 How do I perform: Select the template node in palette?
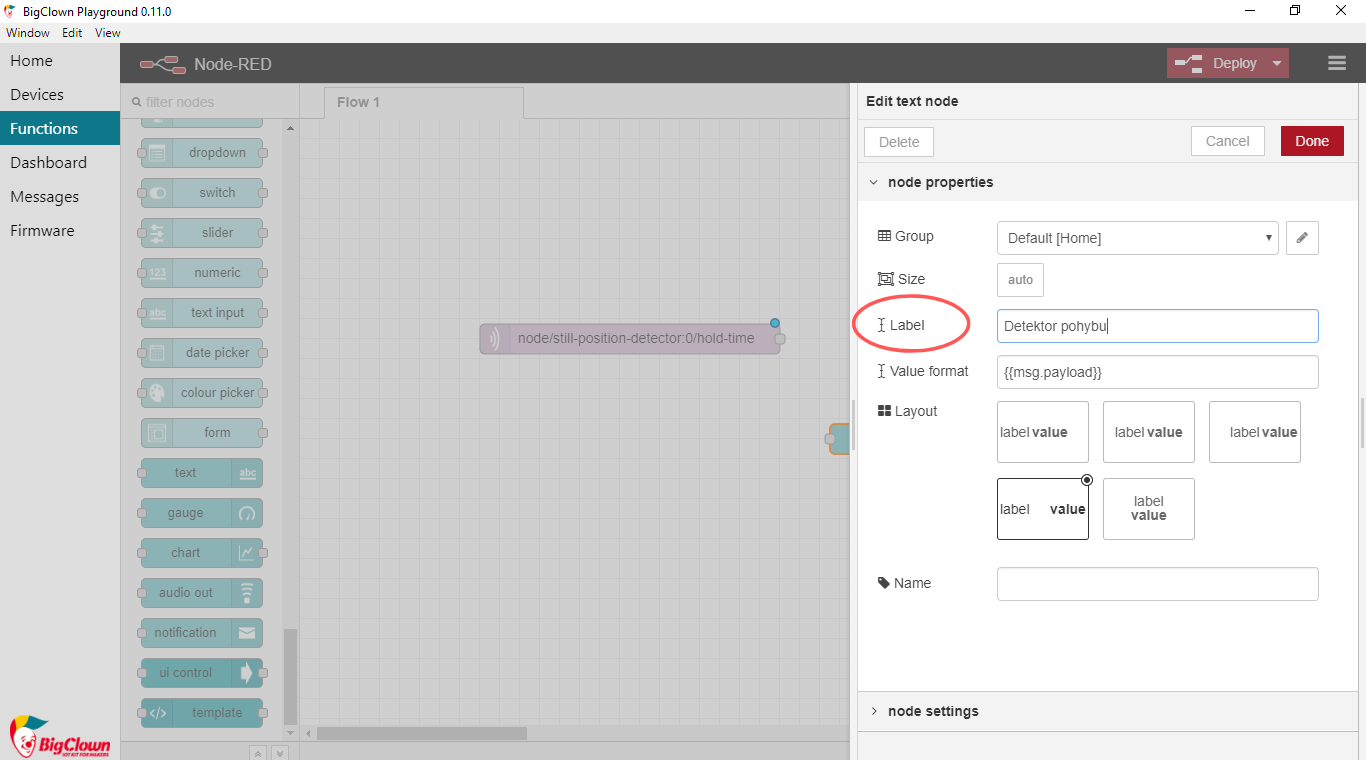[x=202, y=713]
